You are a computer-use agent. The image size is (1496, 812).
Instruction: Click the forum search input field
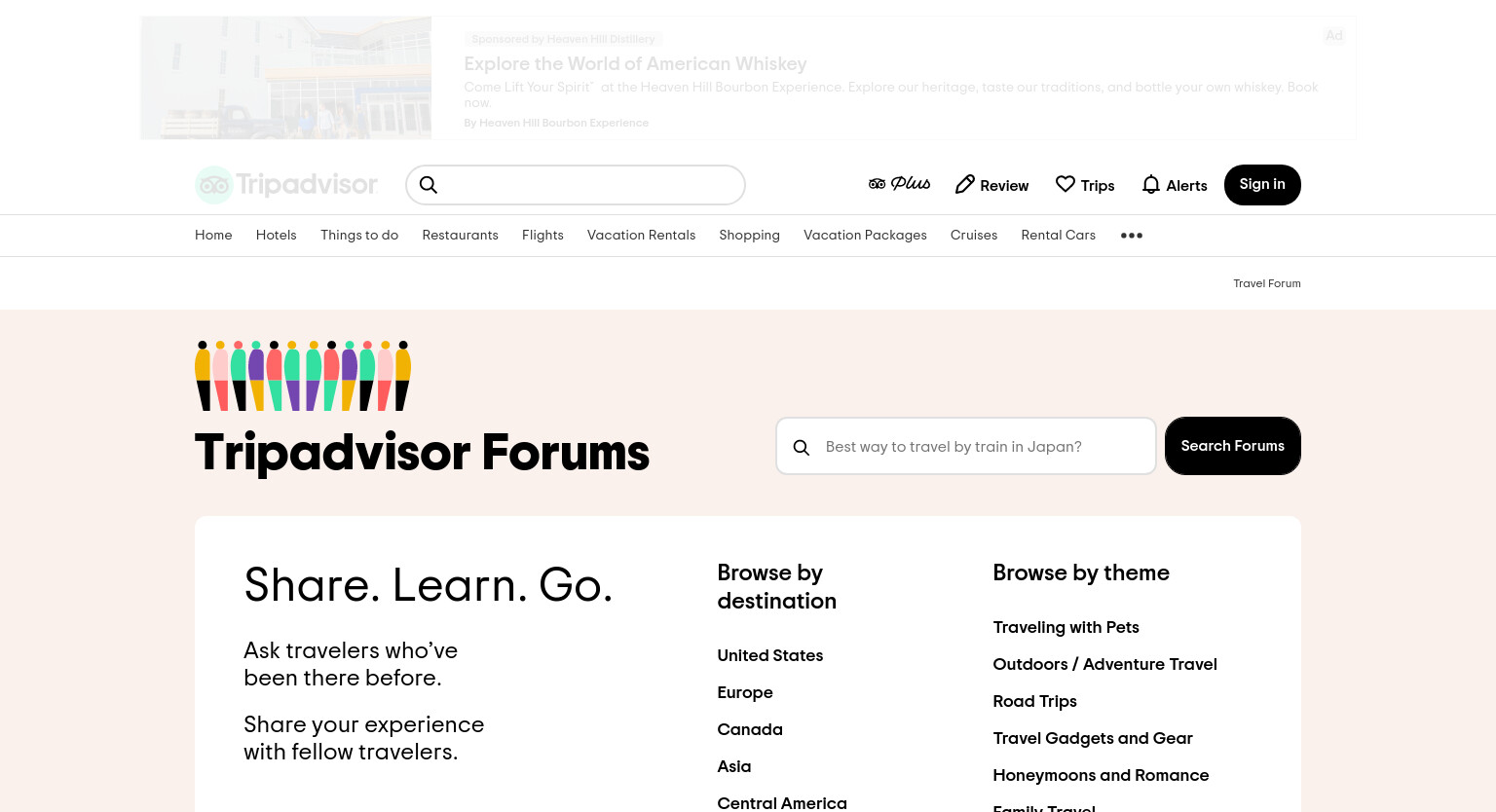tap(966, 446)
